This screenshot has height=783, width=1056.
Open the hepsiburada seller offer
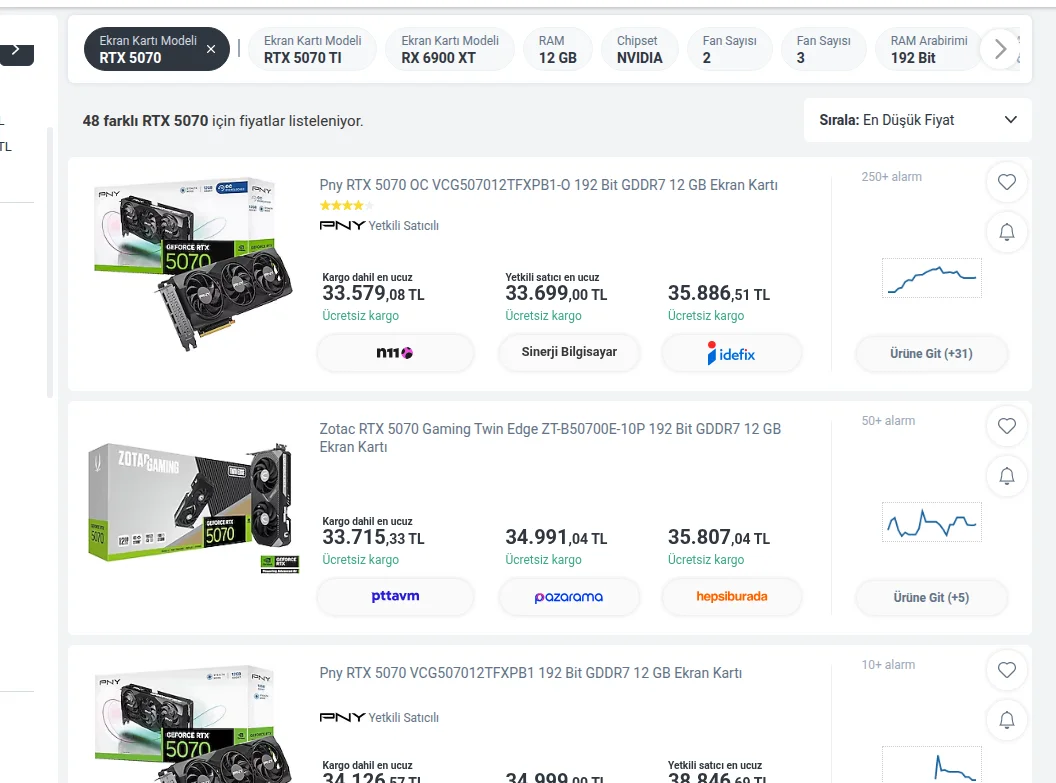pyautogui.click(x=731, y=597)
